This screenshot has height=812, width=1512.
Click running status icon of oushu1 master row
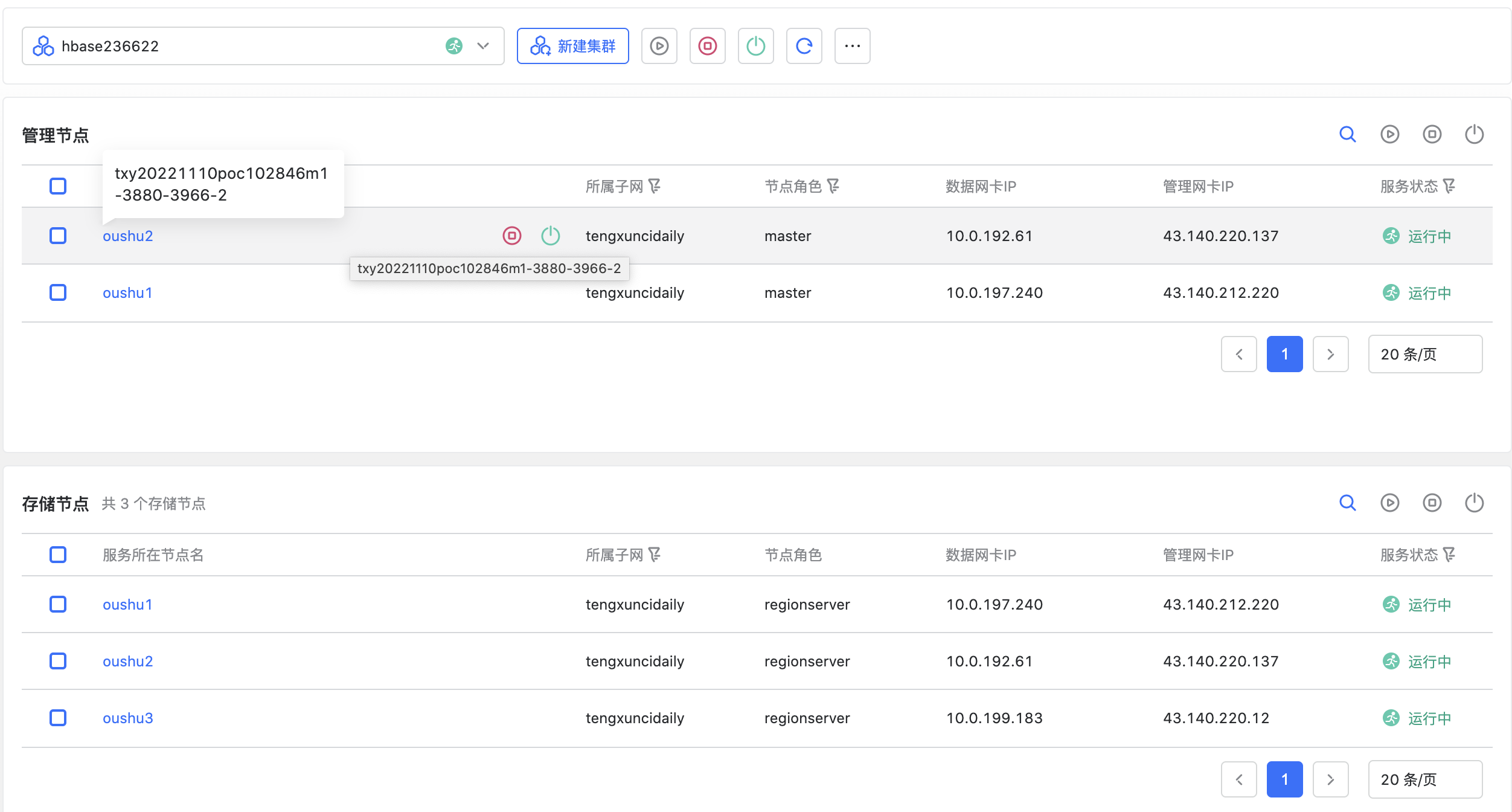pyautogui.click(x=1391, y=292)
